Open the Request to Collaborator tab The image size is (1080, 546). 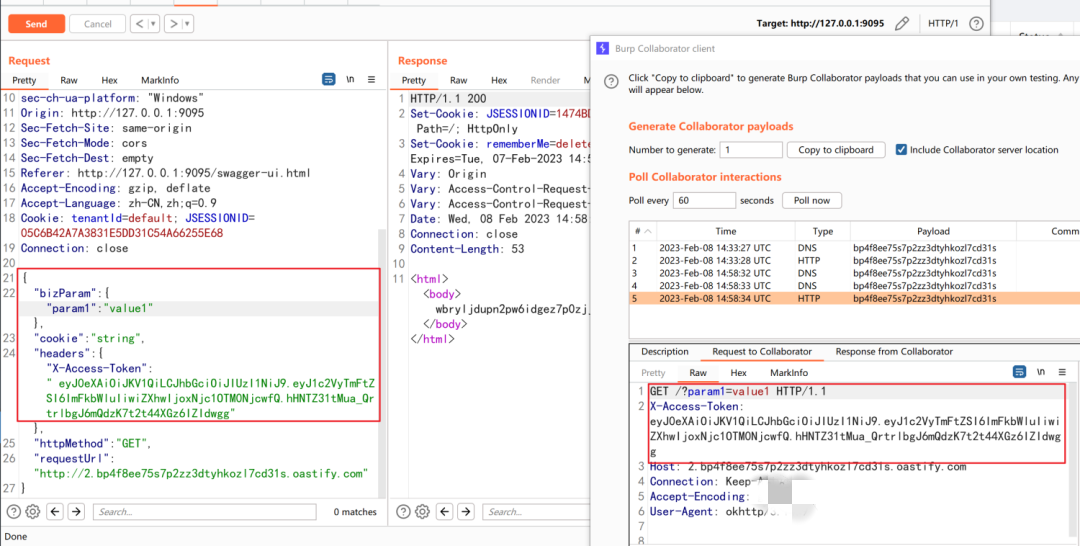762,351
